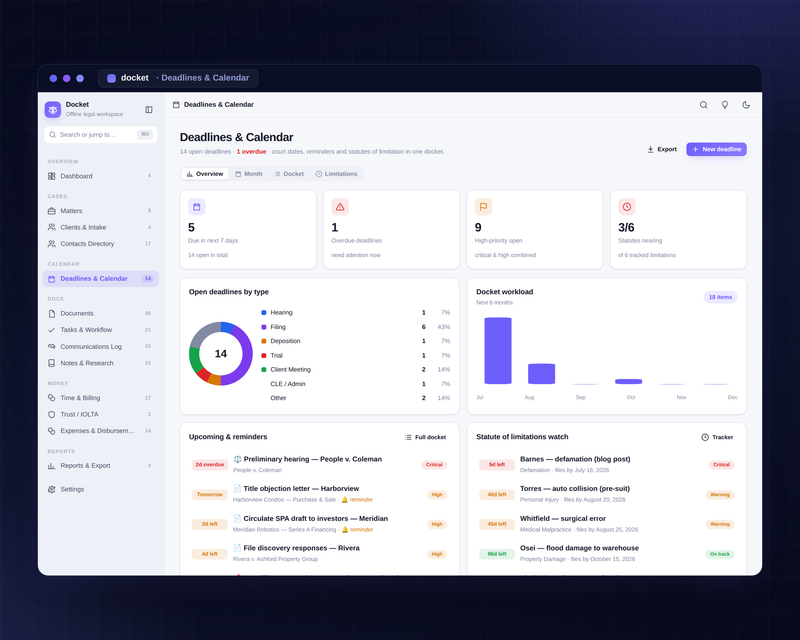
Task: Switch to the Month tab
Action: point(249,174)
